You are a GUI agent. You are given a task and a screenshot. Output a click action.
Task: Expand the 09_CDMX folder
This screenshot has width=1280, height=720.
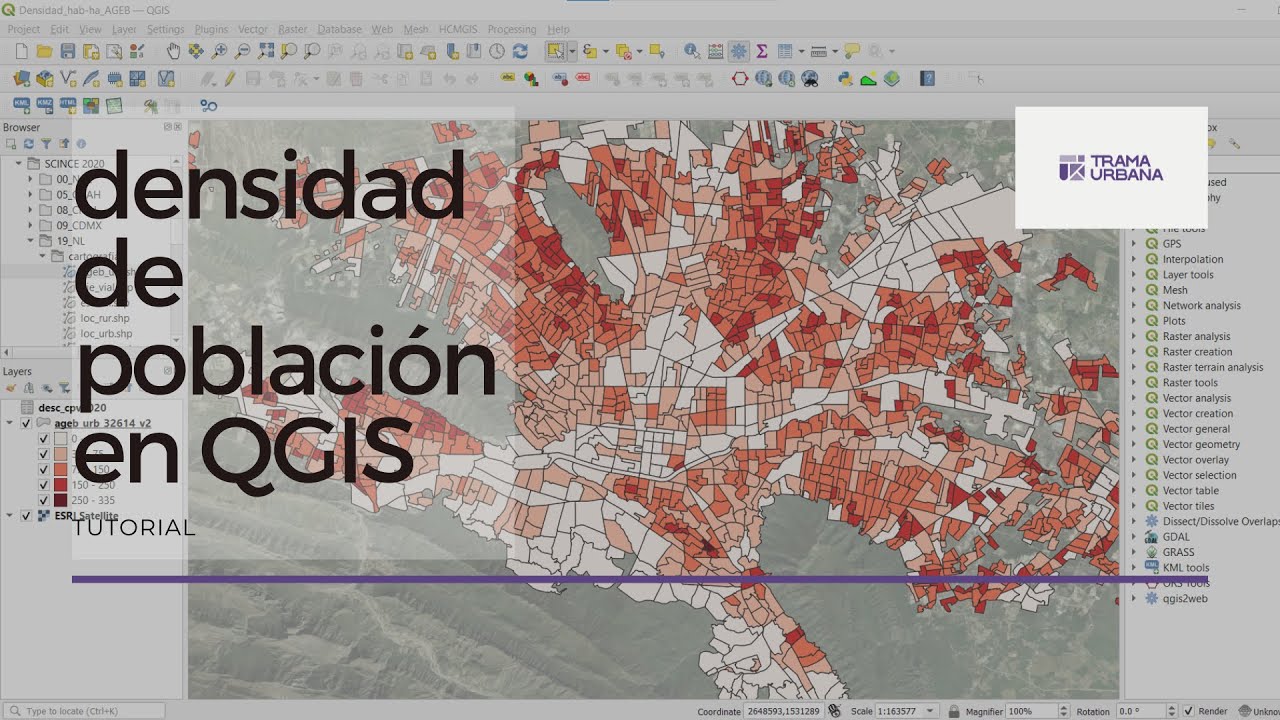31,225
